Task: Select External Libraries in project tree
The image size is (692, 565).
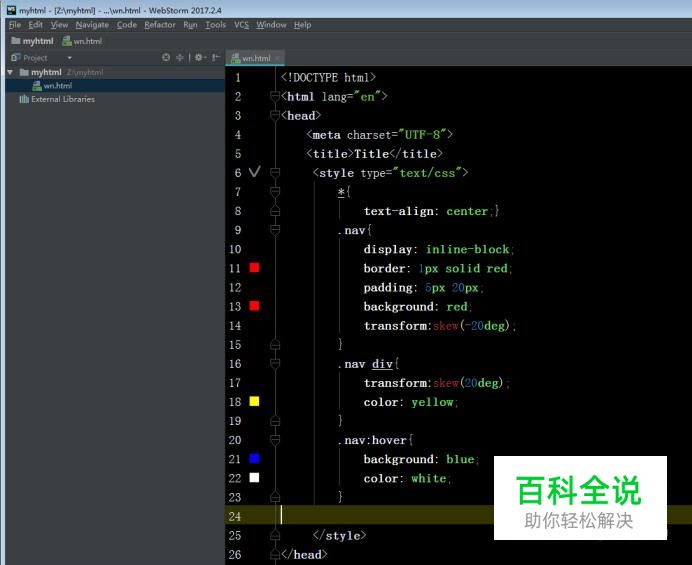Action: (57, 99)
